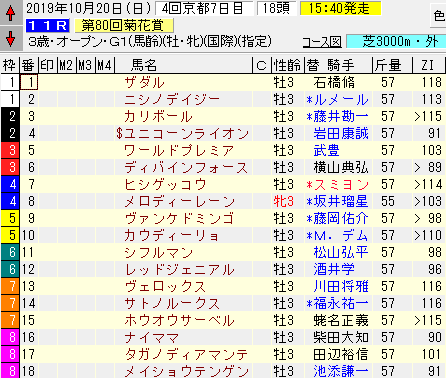
Task: Click the 色 button at top right
Action: click(x=439, y=16)
